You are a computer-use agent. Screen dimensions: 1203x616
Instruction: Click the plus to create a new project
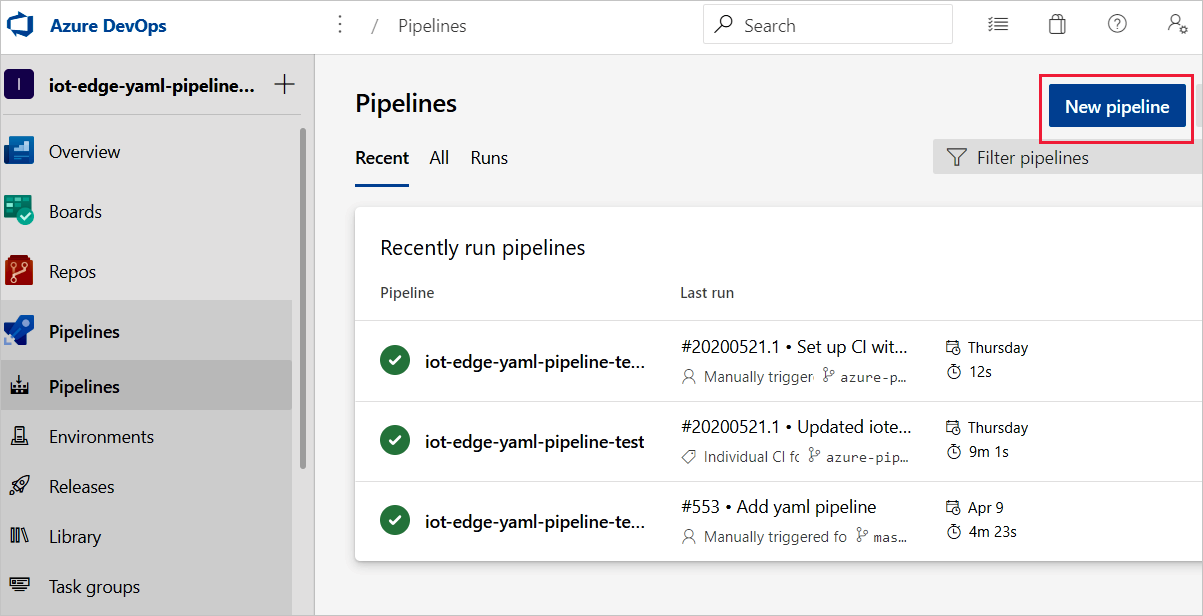(286, 84)
